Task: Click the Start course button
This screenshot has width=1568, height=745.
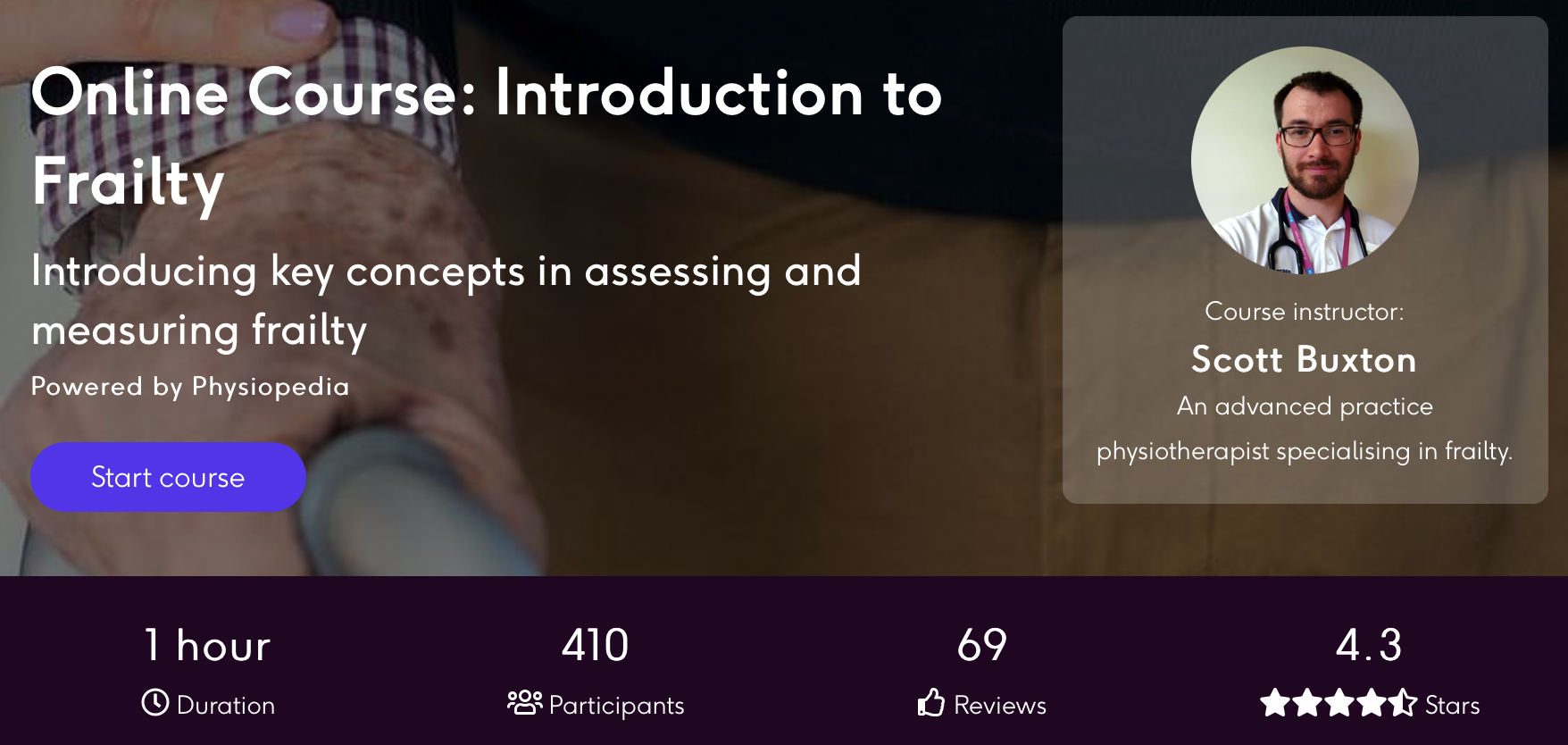Action: tap(168, 477)
